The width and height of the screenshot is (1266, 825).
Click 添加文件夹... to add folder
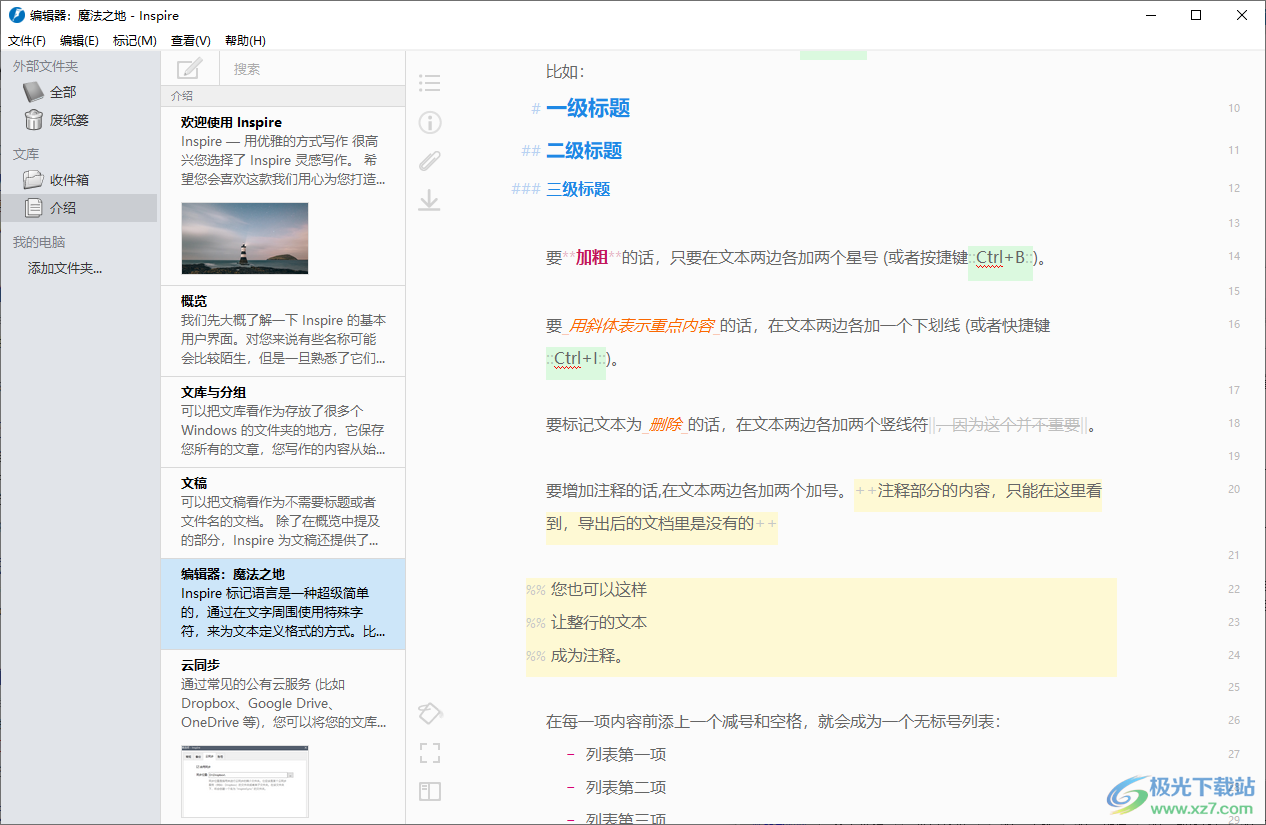pyautogui.click(x=65, y=268)
